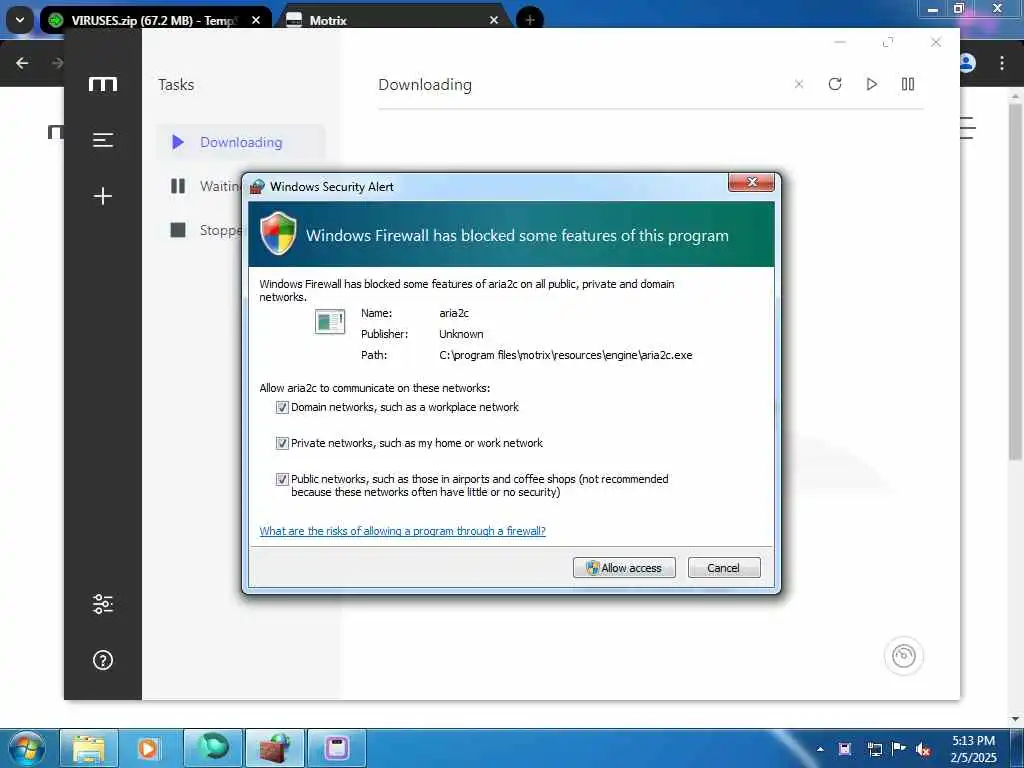Pause all tasks with the pause icon
Image resolution: width=1024 pixels, height=768 pixels.
coord(908,84)
